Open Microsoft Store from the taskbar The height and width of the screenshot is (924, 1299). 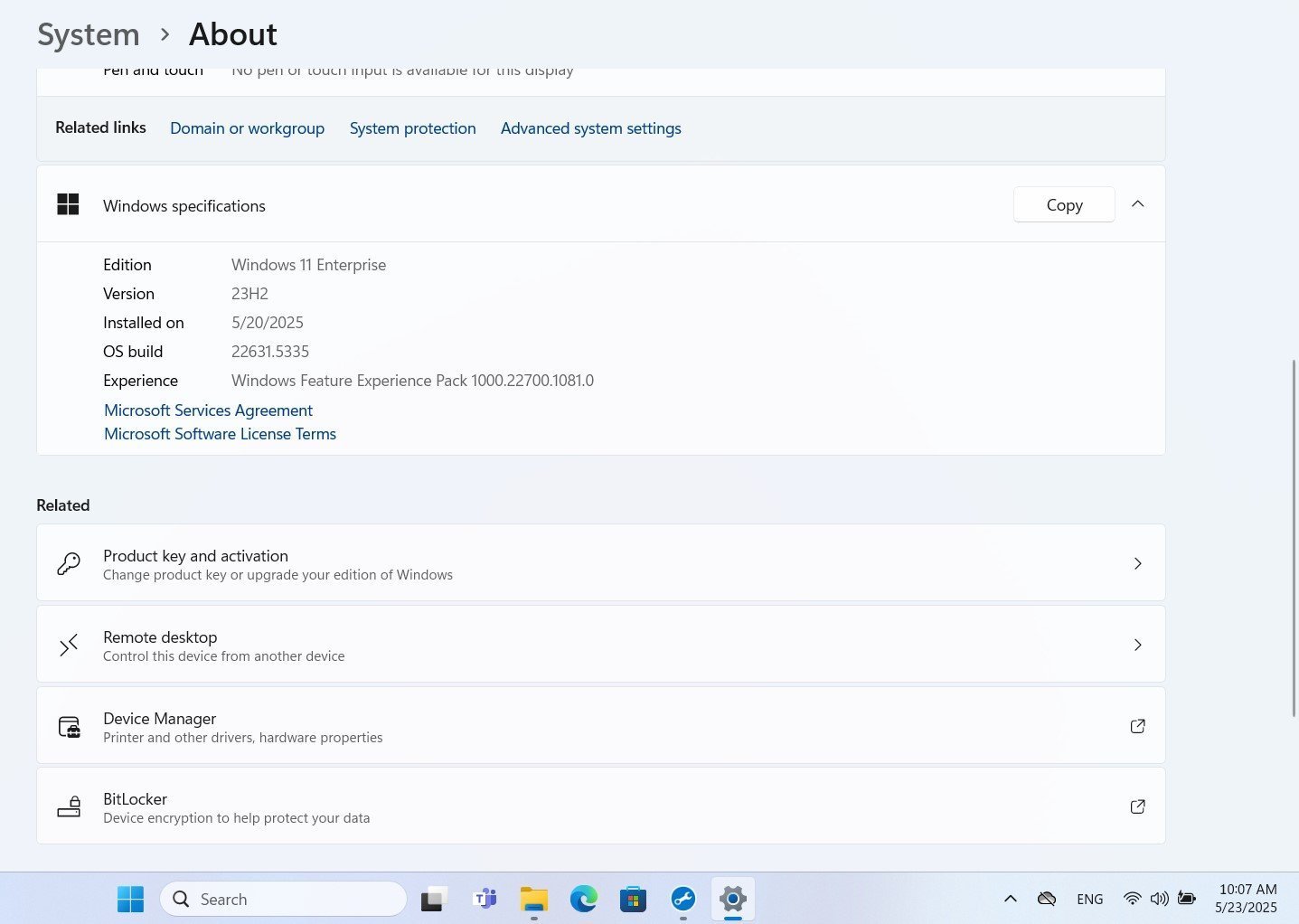[633, 899]
